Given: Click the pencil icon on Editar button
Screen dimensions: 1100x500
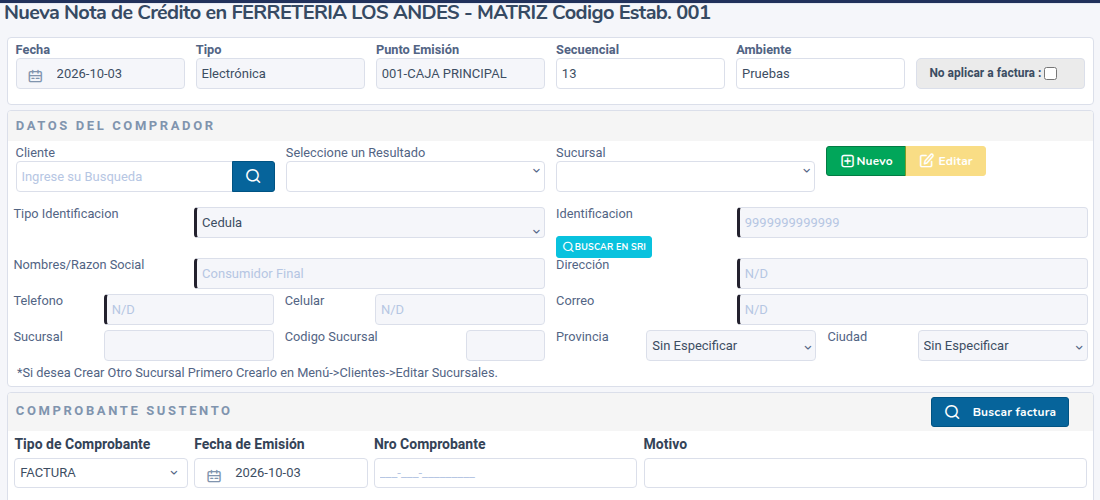Looking at the screenshot, I should coord(926,161).
